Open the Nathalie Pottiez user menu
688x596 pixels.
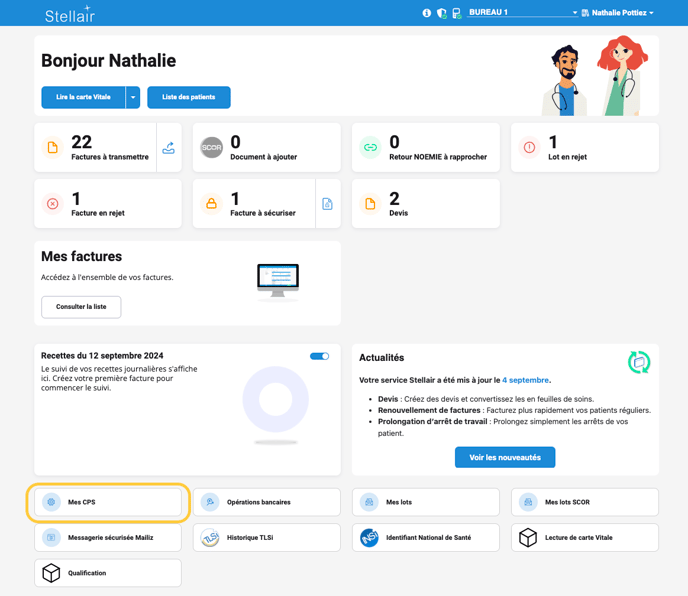pos(621,13)
